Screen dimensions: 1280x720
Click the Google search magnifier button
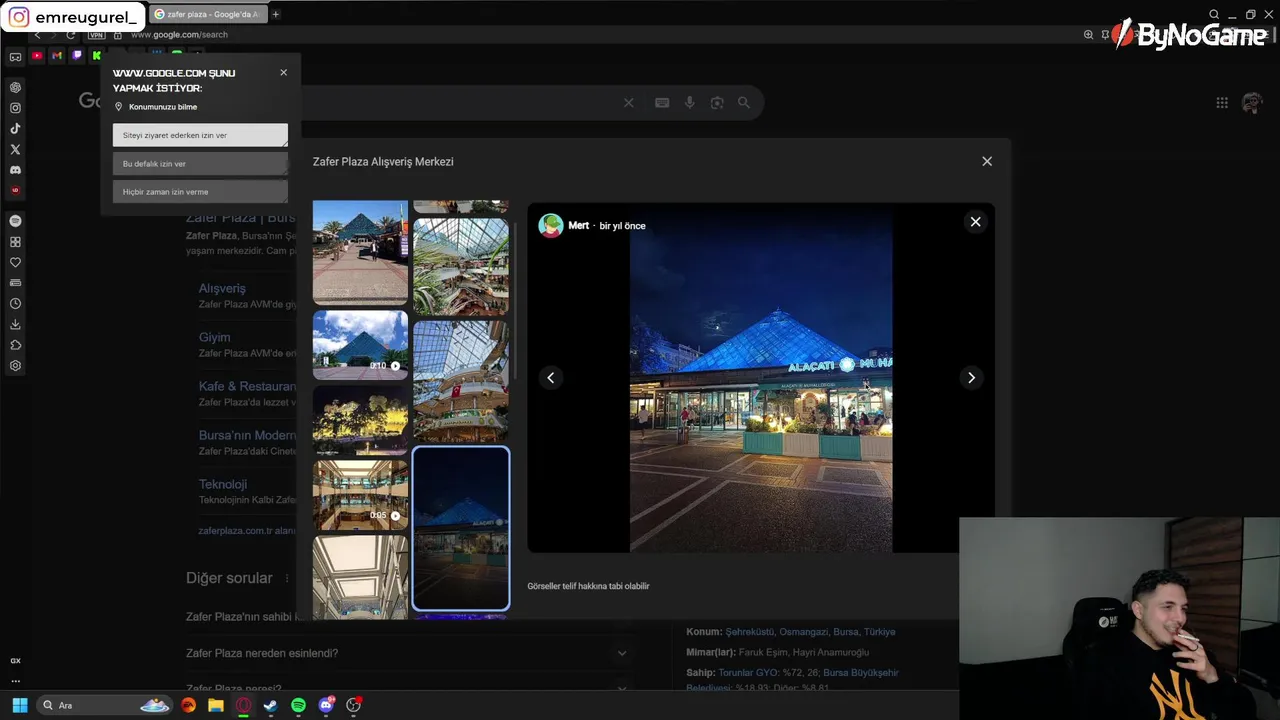coord(744,103)
